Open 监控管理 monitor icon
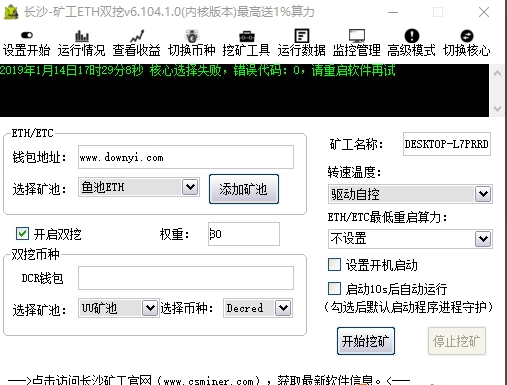507x385 pixels. (357, 36)
